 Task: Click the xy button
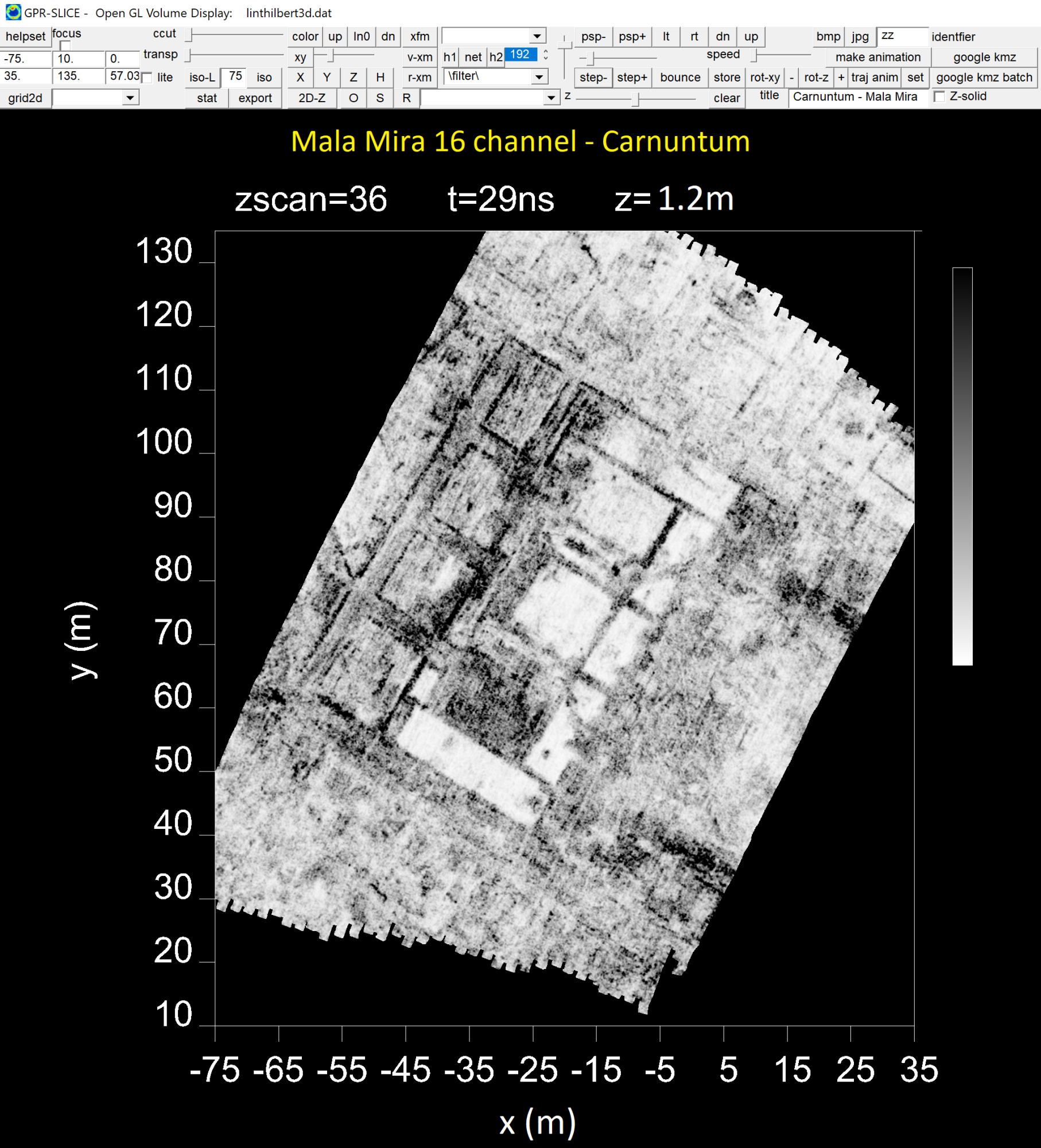(x=300, y=57)
